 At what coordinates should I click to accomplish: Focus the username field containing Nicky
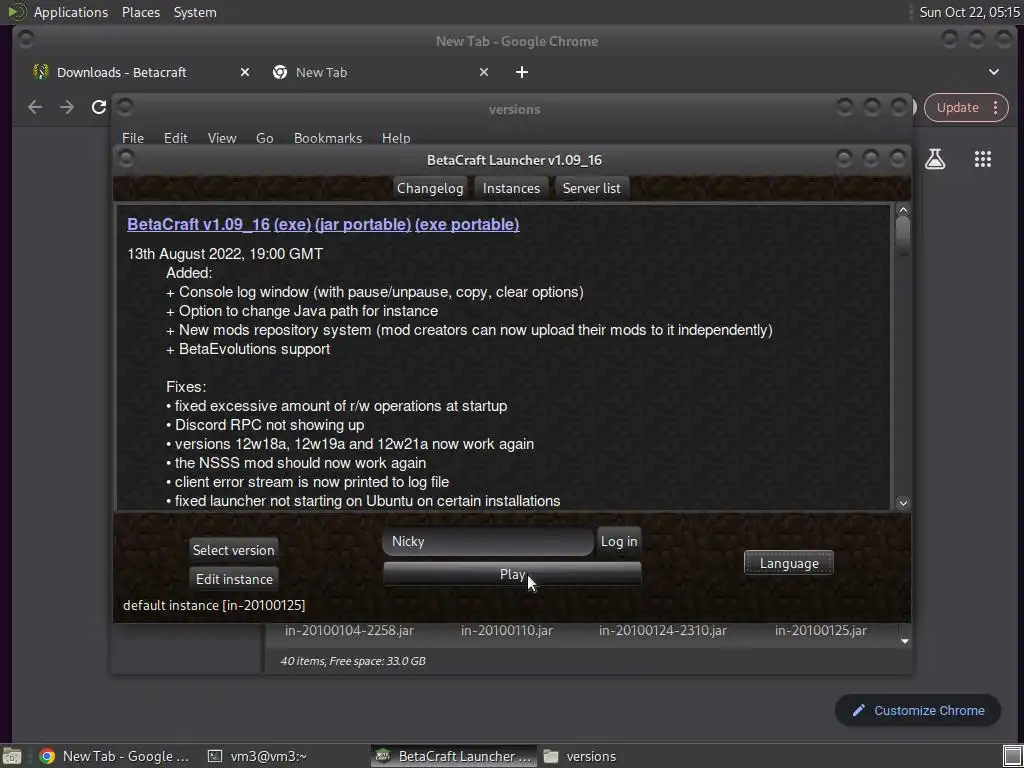coord(488,541)
